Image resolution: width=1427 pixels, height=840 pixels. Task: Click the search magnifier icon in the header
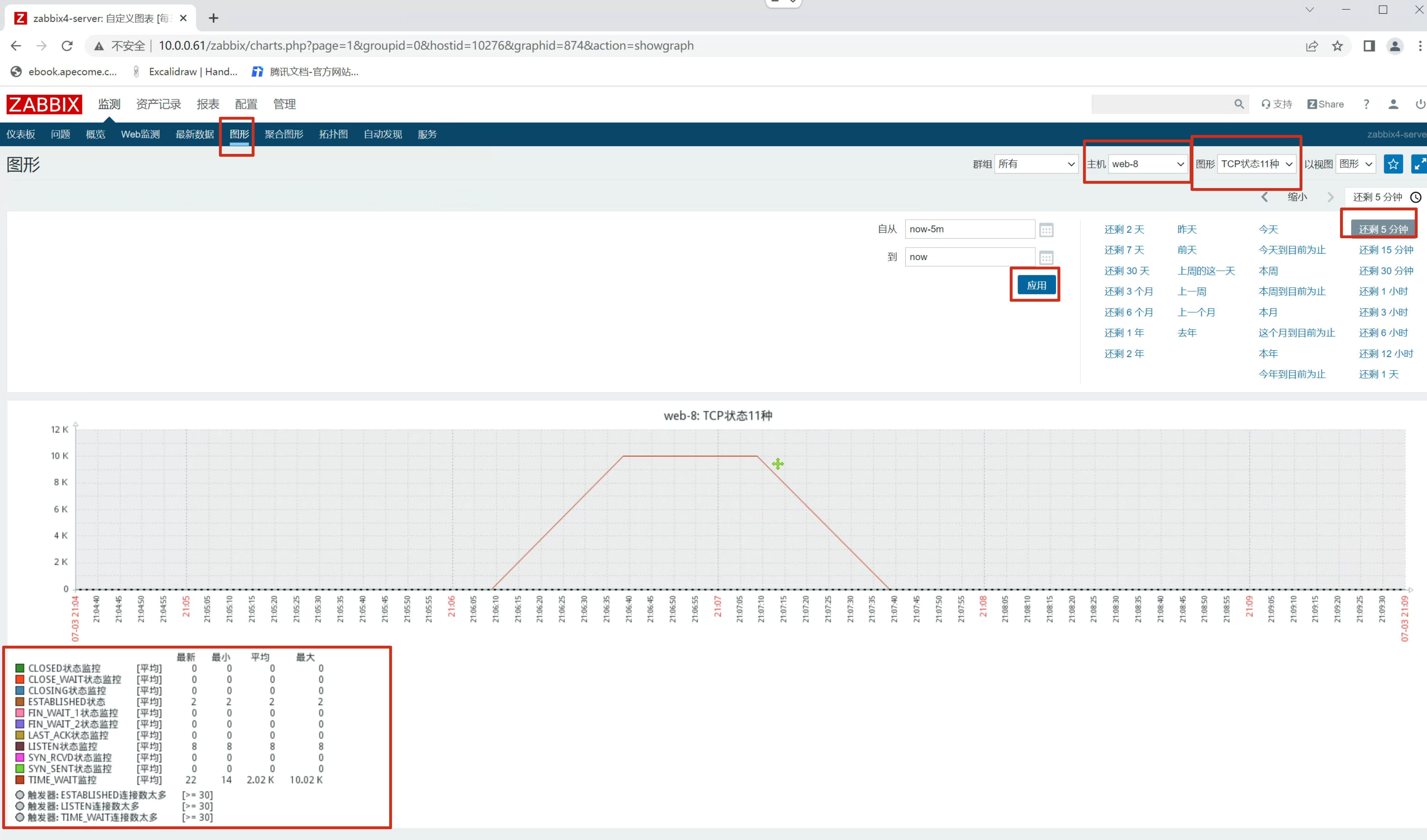pyautogui.click(x=1238, y=104)
